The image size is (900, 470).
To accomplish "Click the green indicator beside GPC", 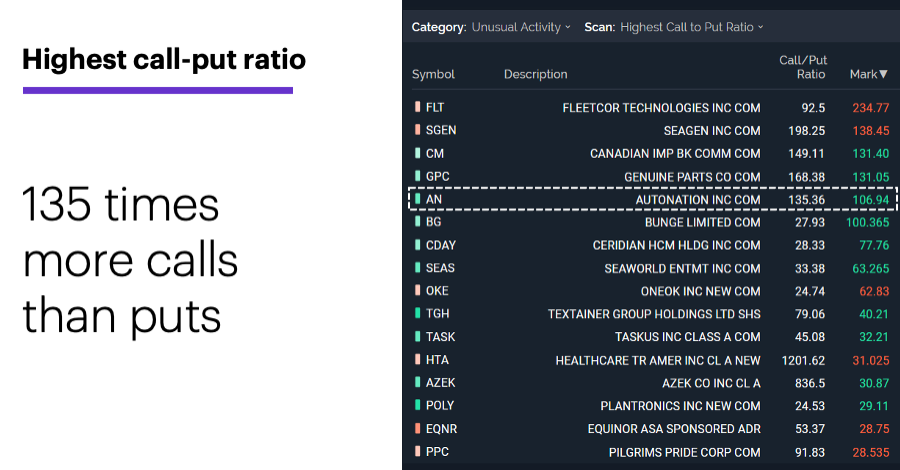I will (x=417, y=176).
